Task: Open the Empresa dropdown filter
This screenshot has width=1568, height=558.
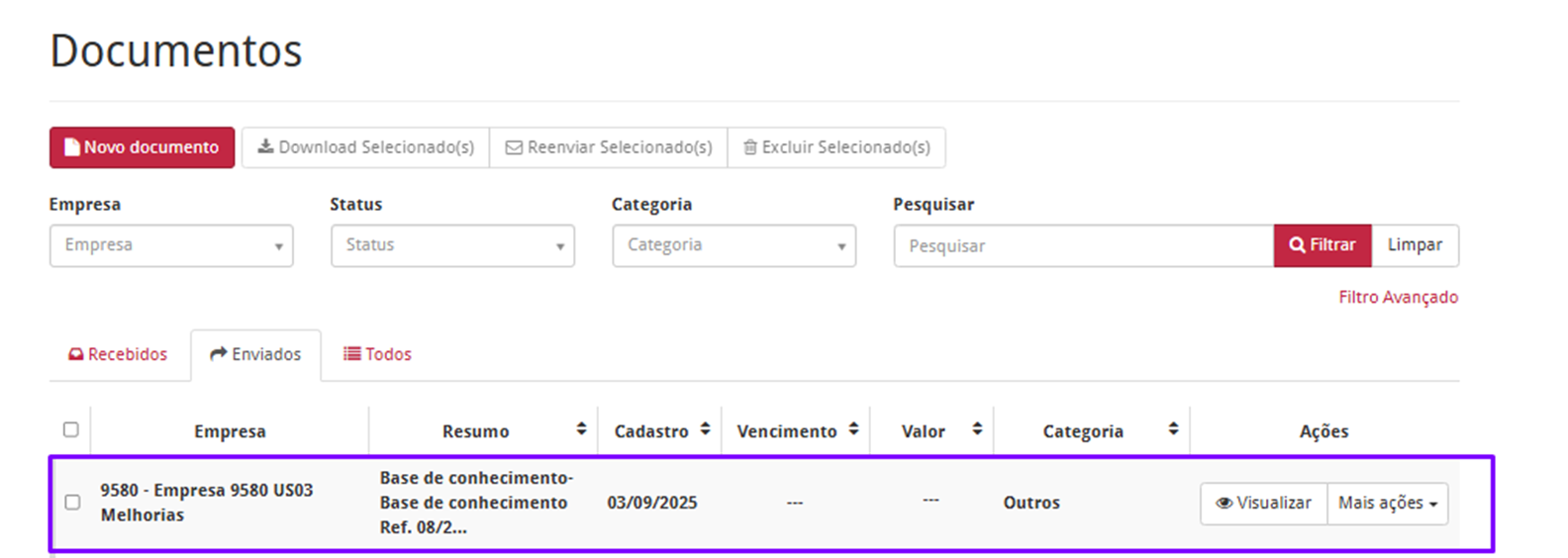Action: [171, 245]
